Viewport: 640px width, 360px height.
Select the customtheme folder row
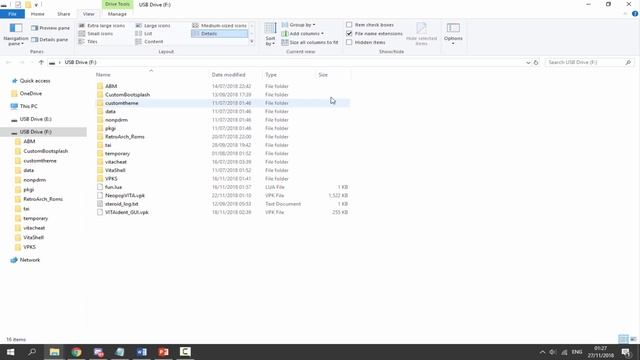222,103
